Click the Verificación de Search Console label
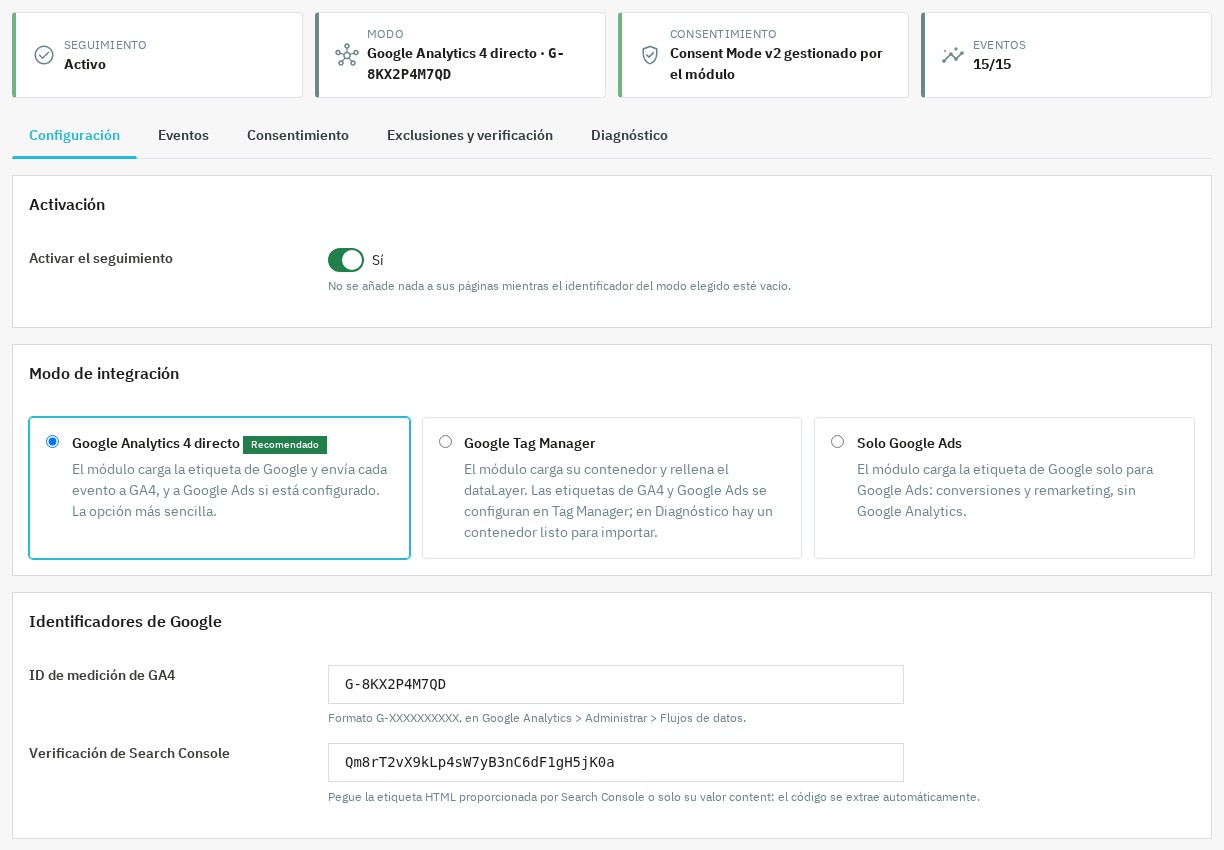This screenshot has height=850, width=1224. (x=129, y=753)
